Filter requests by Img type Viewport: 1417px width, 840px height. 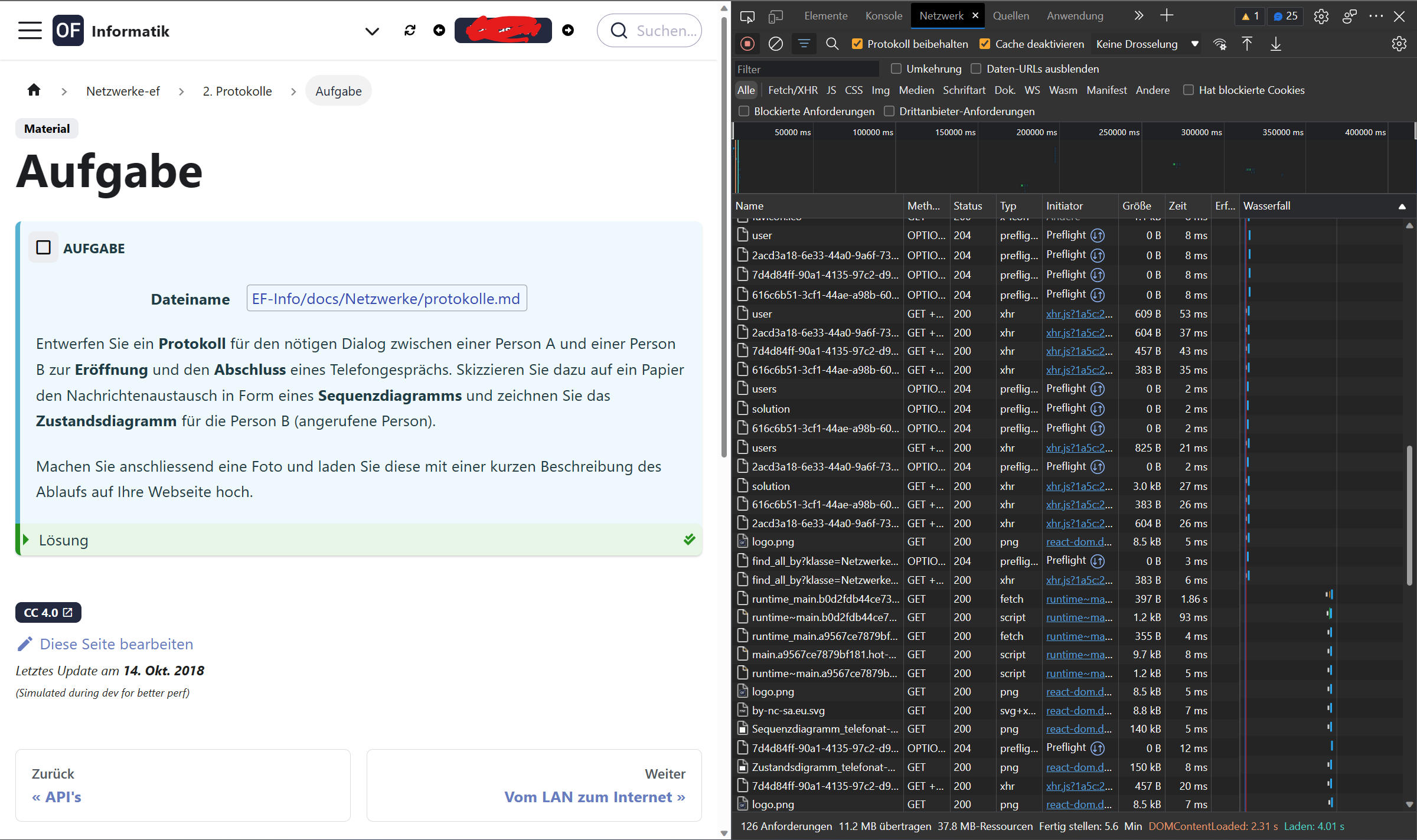click(x=880, y=90)
